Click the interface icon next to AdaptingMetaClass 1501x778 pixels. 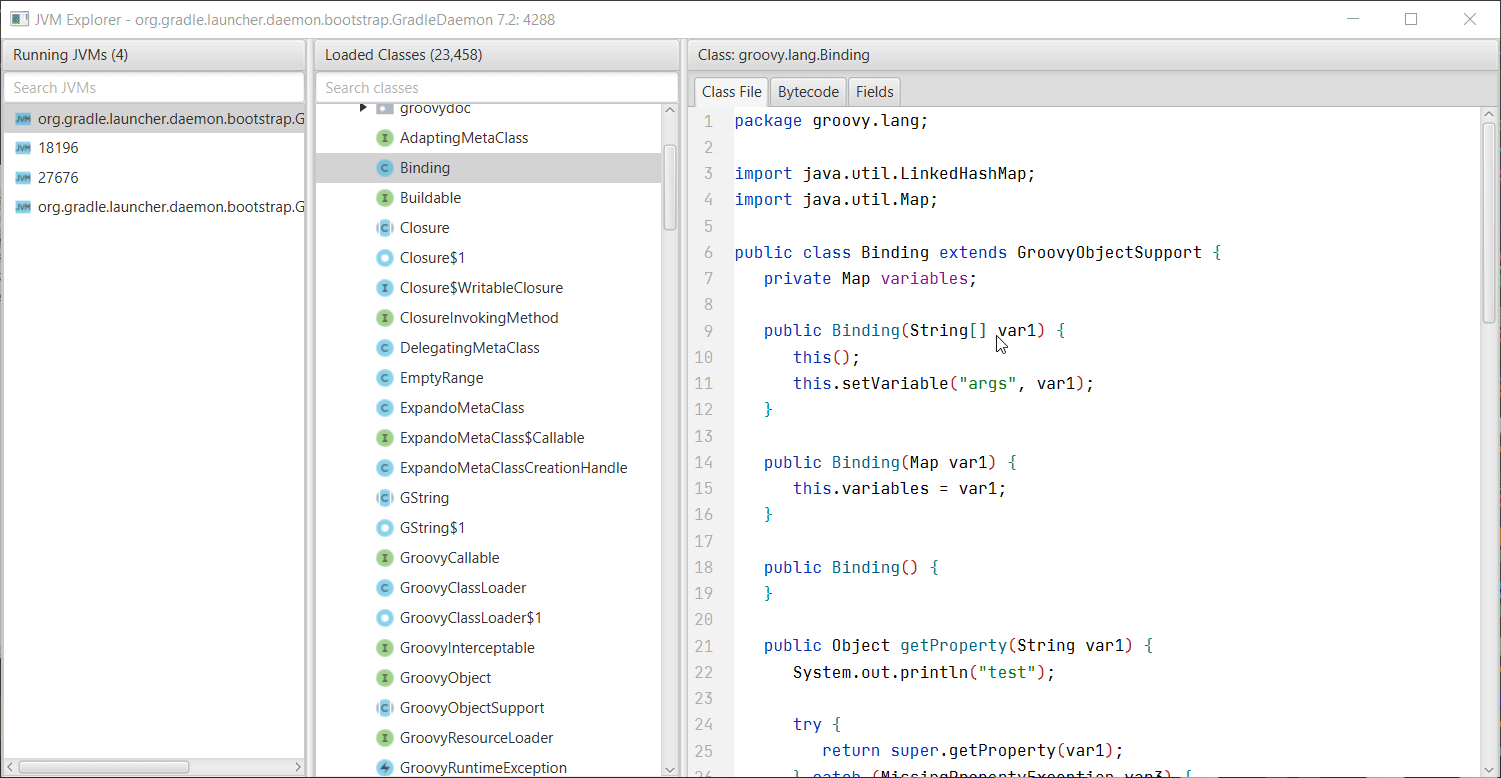(x=384, y=138)
